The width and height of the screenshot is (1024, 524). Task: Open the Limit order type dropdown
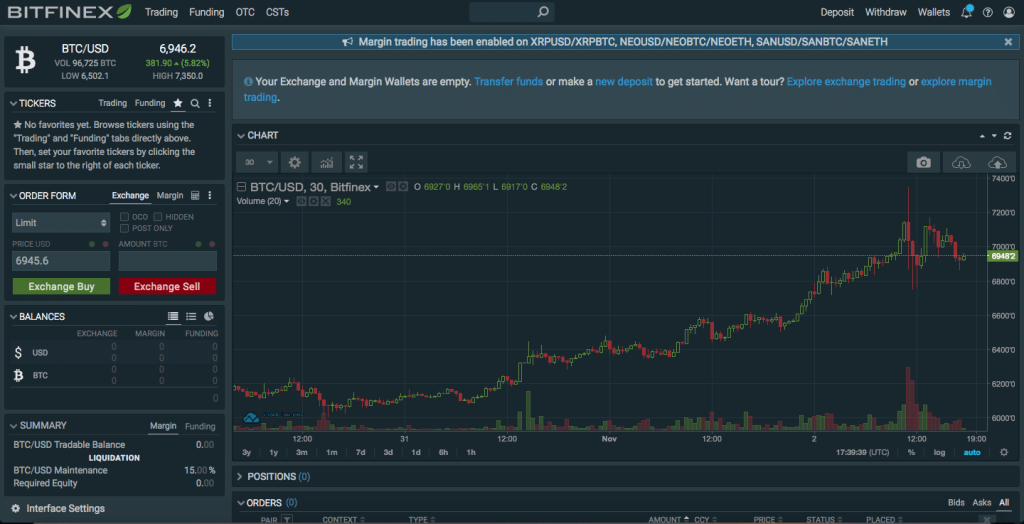(61, 222)
